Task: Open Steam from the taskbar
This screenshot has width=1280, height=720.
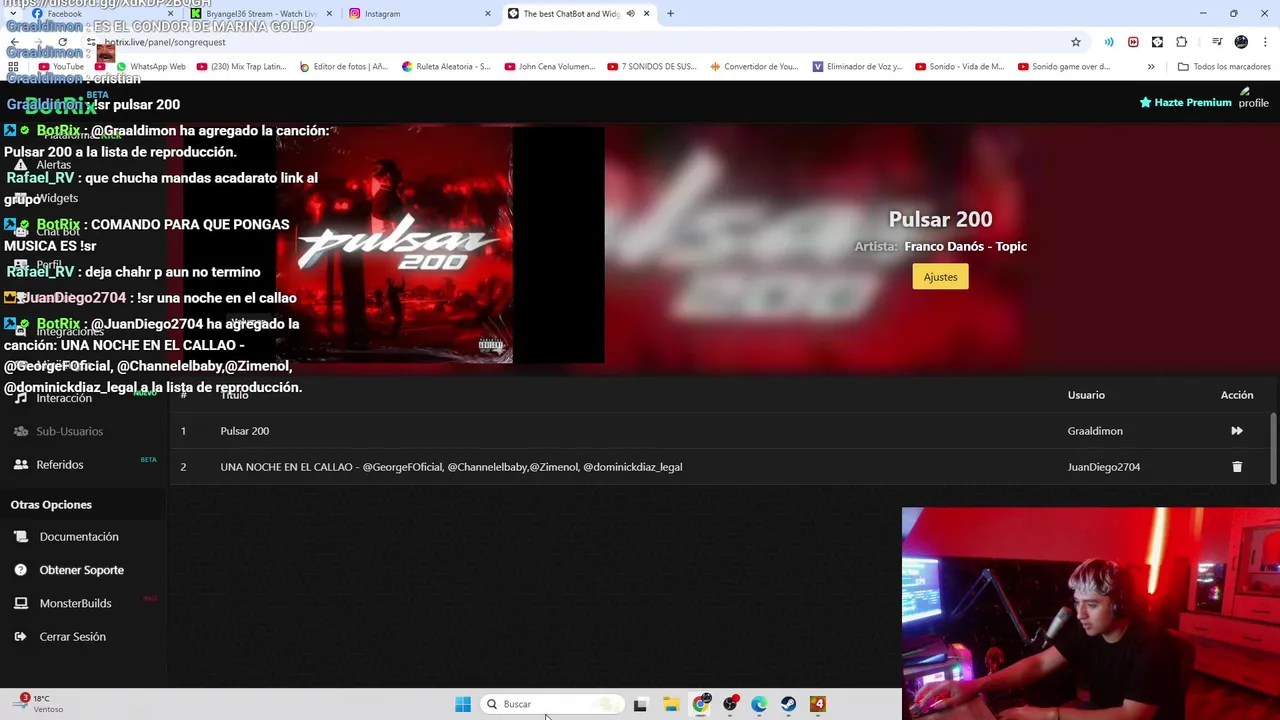Action: coord(788,704)
